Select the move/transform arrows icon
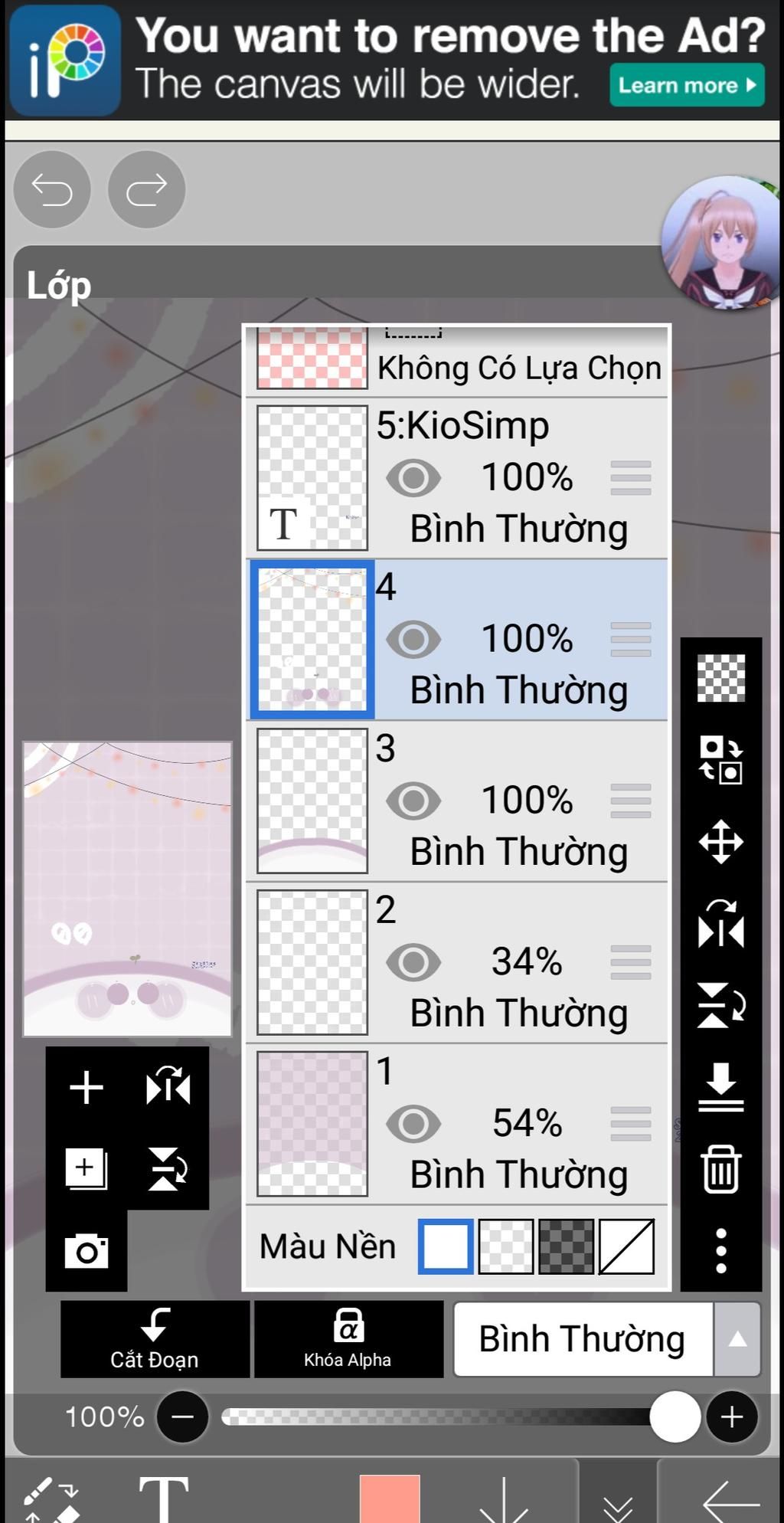 tap(720, 842)
